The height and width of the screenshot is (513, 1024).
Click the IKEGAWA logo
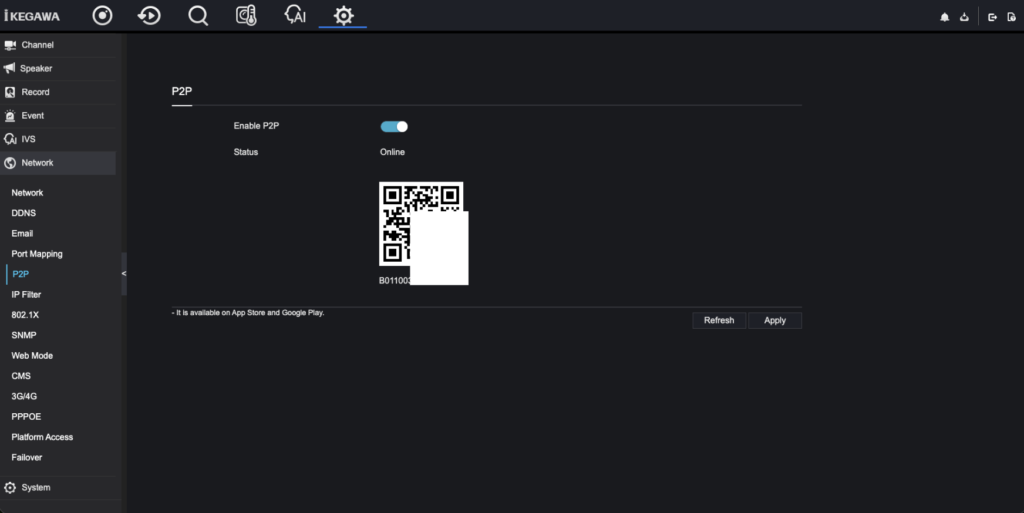(x=32, y=16)
